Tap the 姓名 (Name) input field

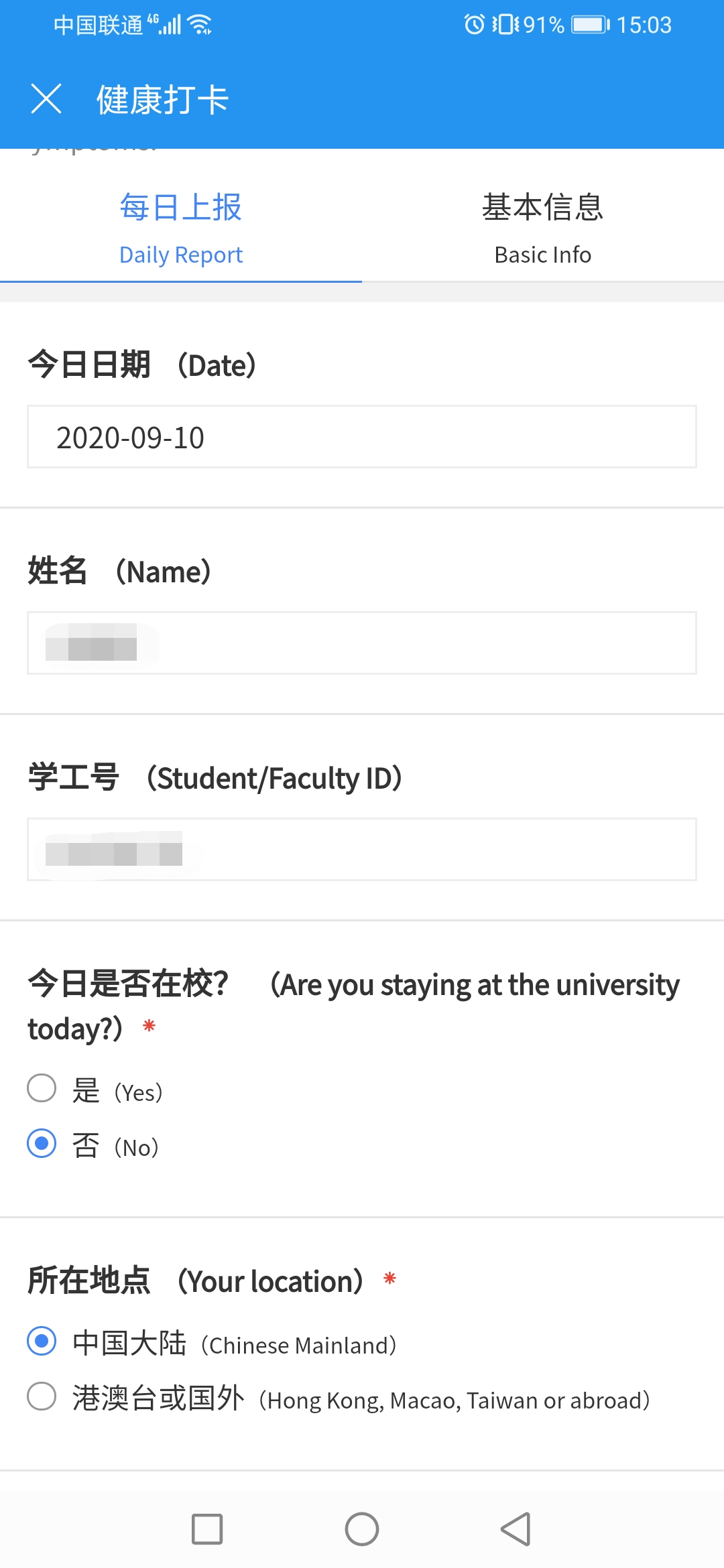pyautogui.click(x=362, y=643)
